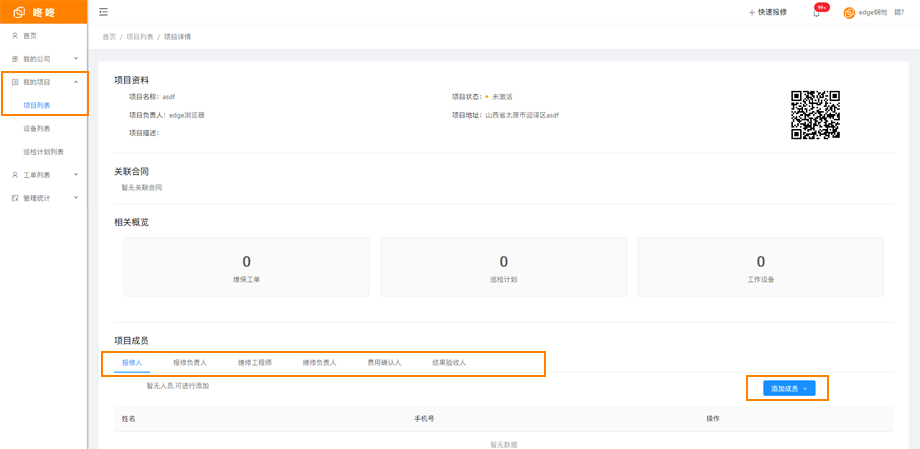Click the 工单列表 sidebar icon
The image size is (920, 449).
pyautogui.click(x=14, y=175)
